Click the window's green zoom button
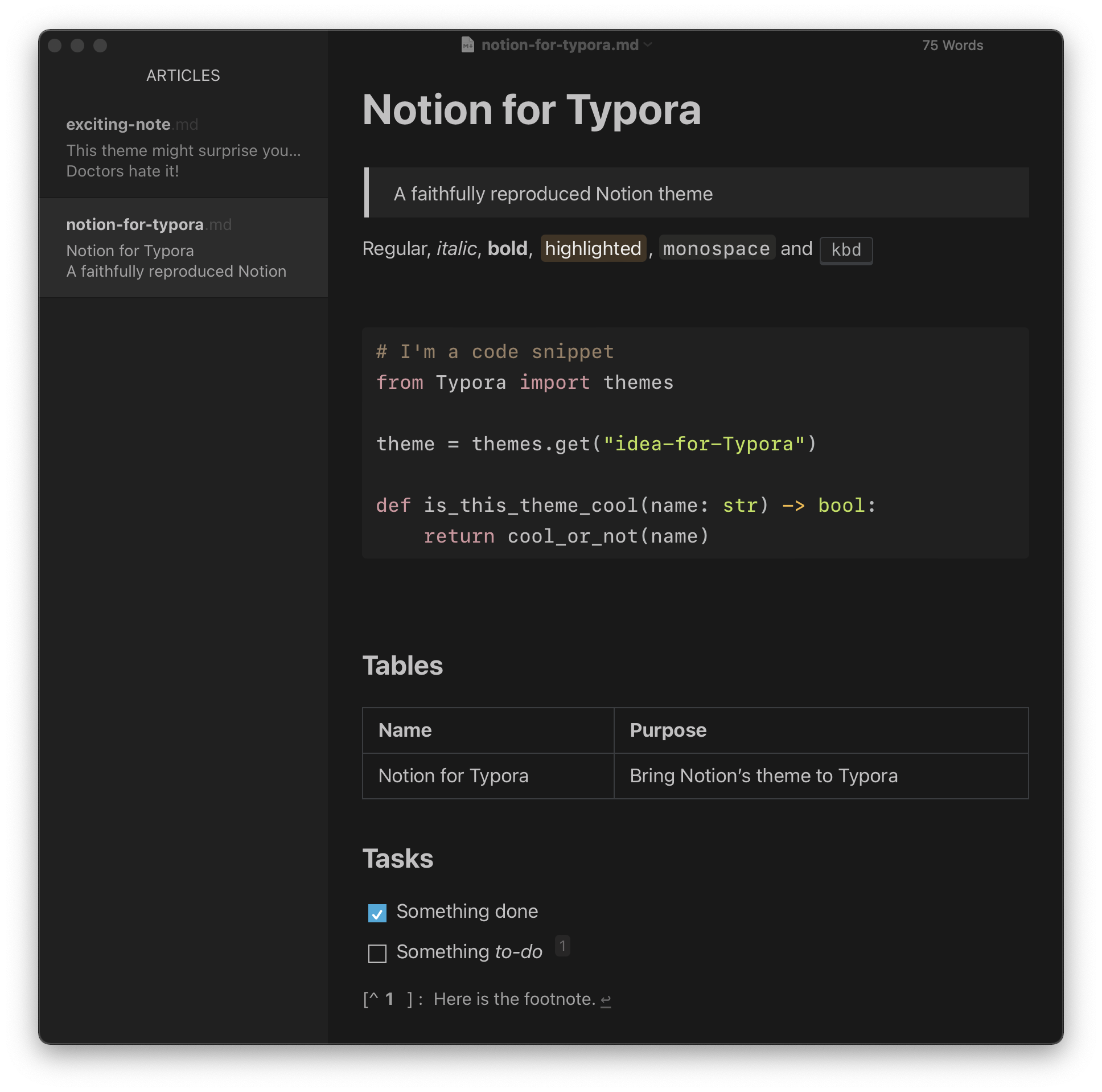The image size is (1102, 1092). click(x=100, y=45)
